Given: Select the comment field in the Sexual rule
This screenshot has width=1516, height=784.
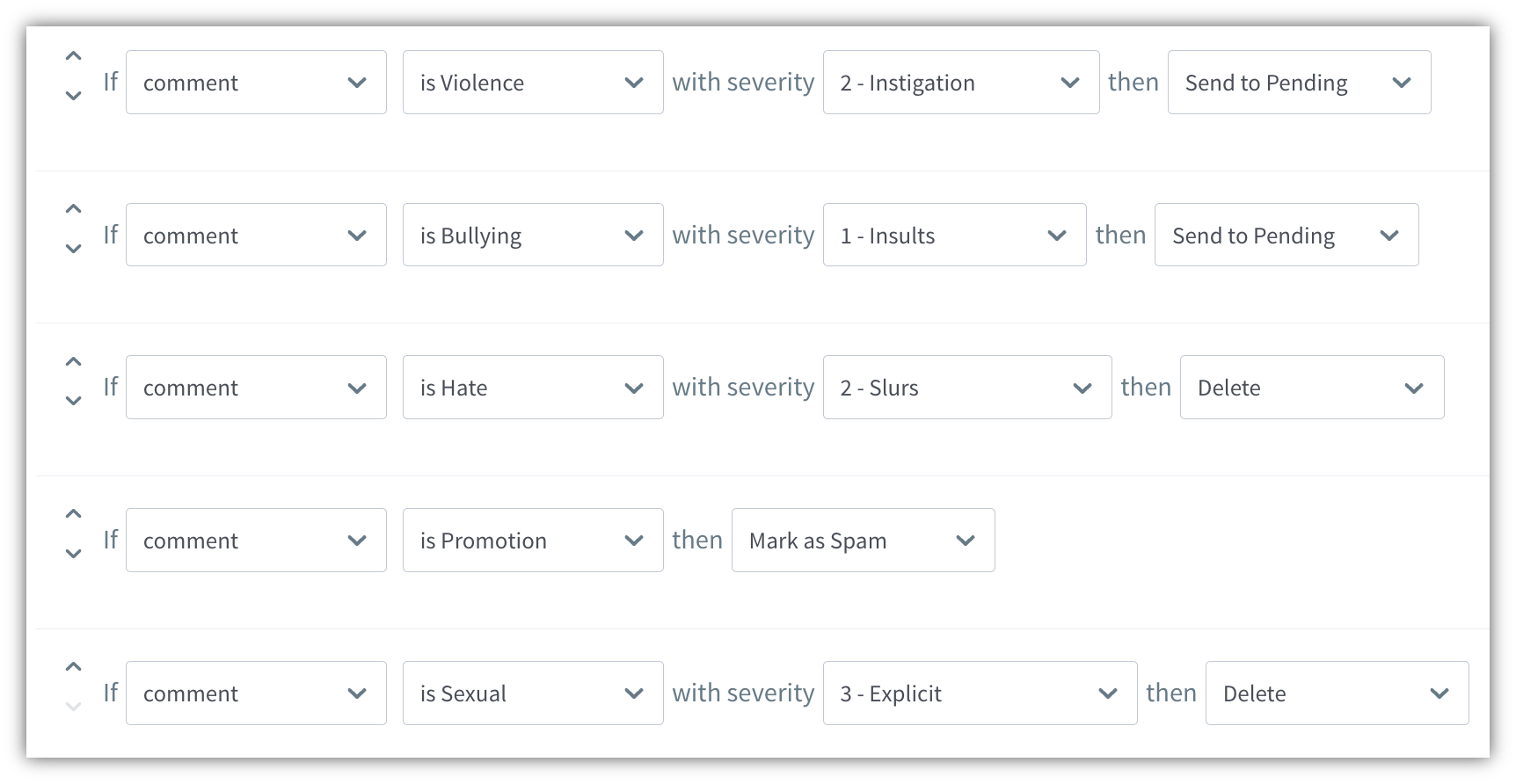Looking at the screenshot, I should [x=256, y=693].
